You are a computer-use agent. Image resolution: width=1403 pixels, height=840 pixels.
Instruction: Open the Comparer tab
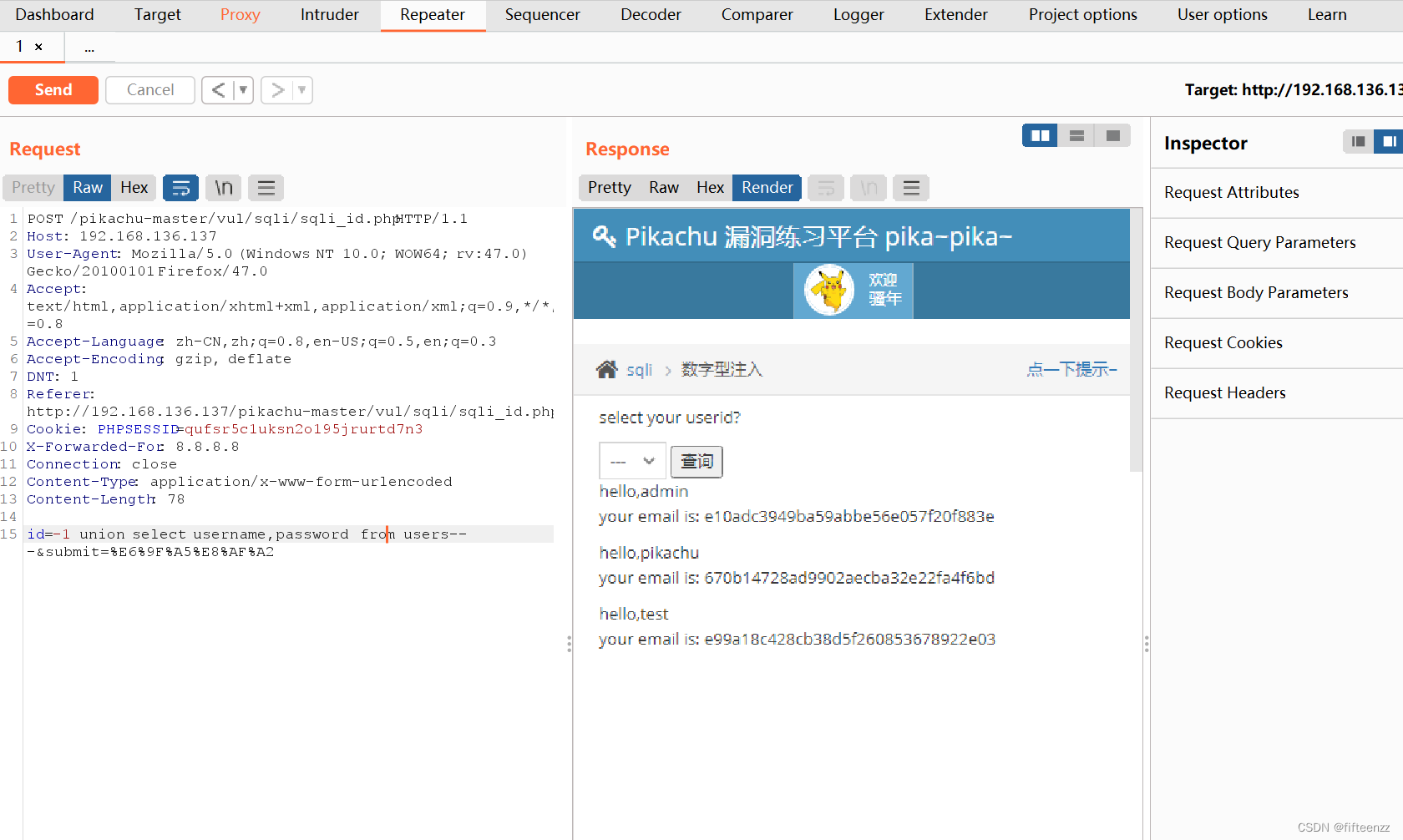(757, 15)
